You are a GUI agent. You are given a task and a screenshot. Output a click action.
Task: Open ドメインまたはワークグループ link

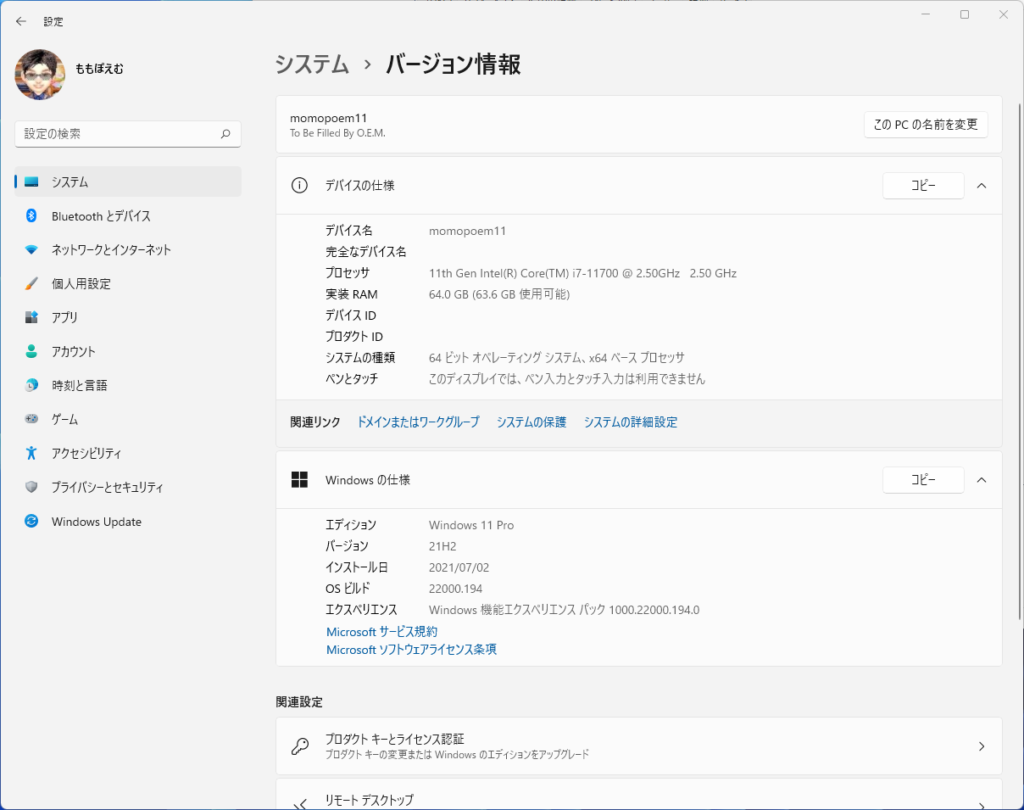[418, 422]
